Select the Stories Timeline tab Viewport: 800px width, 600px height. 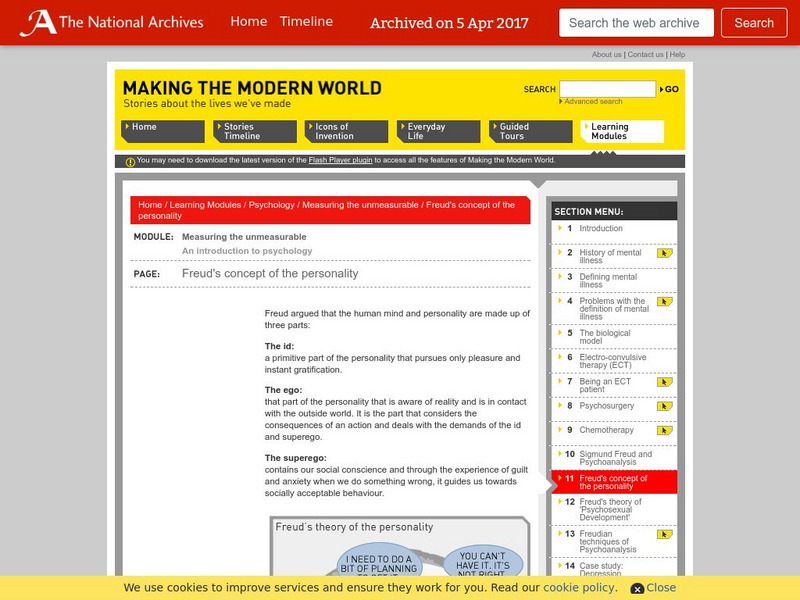(x=255, y=131)
